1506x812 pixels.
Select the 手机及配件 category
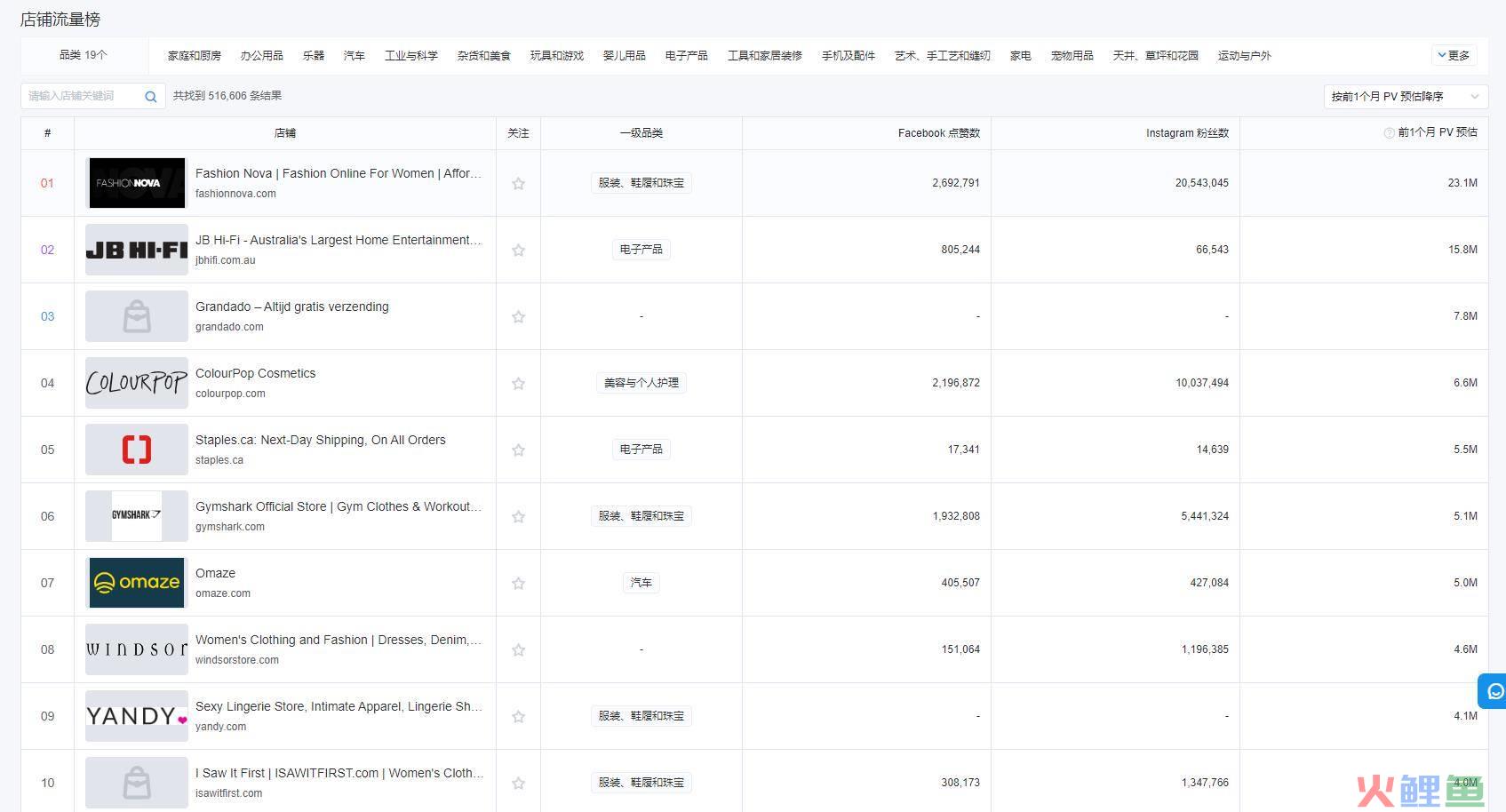point(849,55)
